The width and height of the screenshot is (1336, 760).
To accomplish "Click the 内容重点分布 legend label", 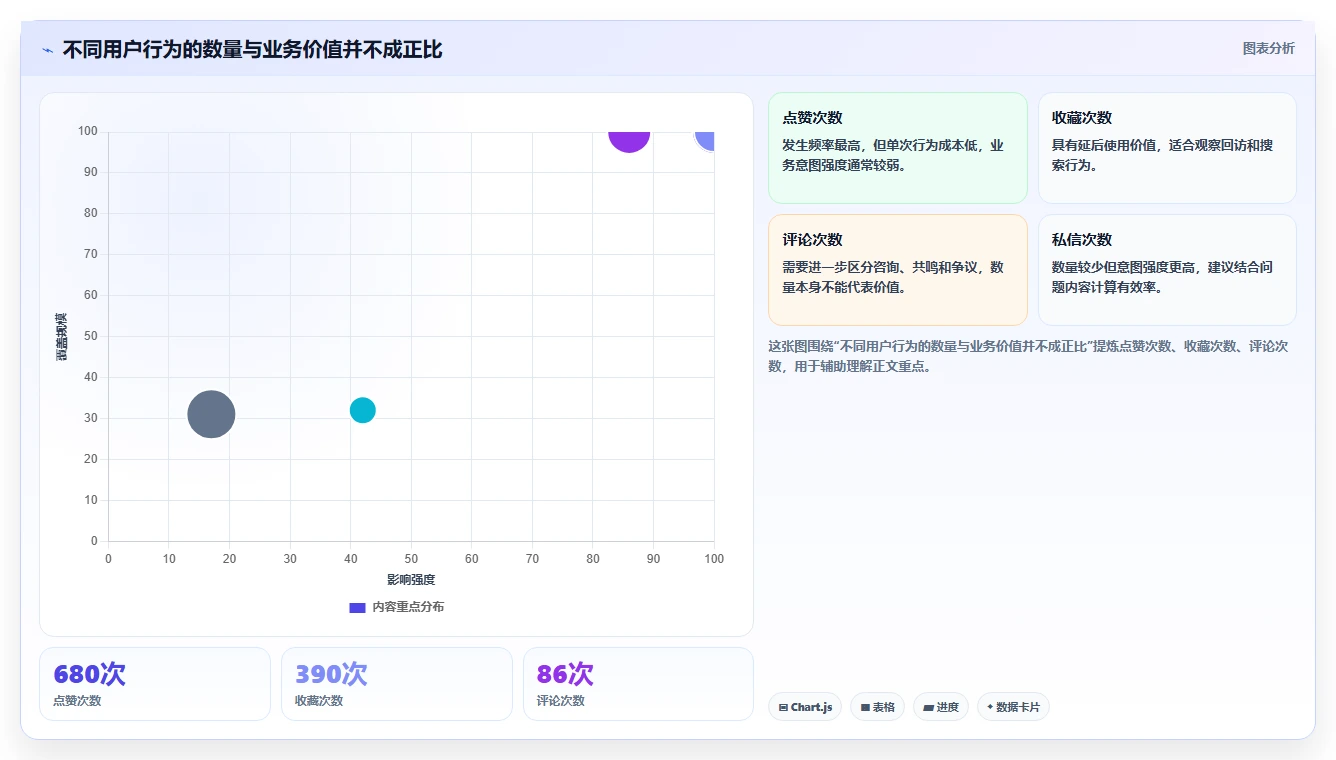I will (408, 607).
